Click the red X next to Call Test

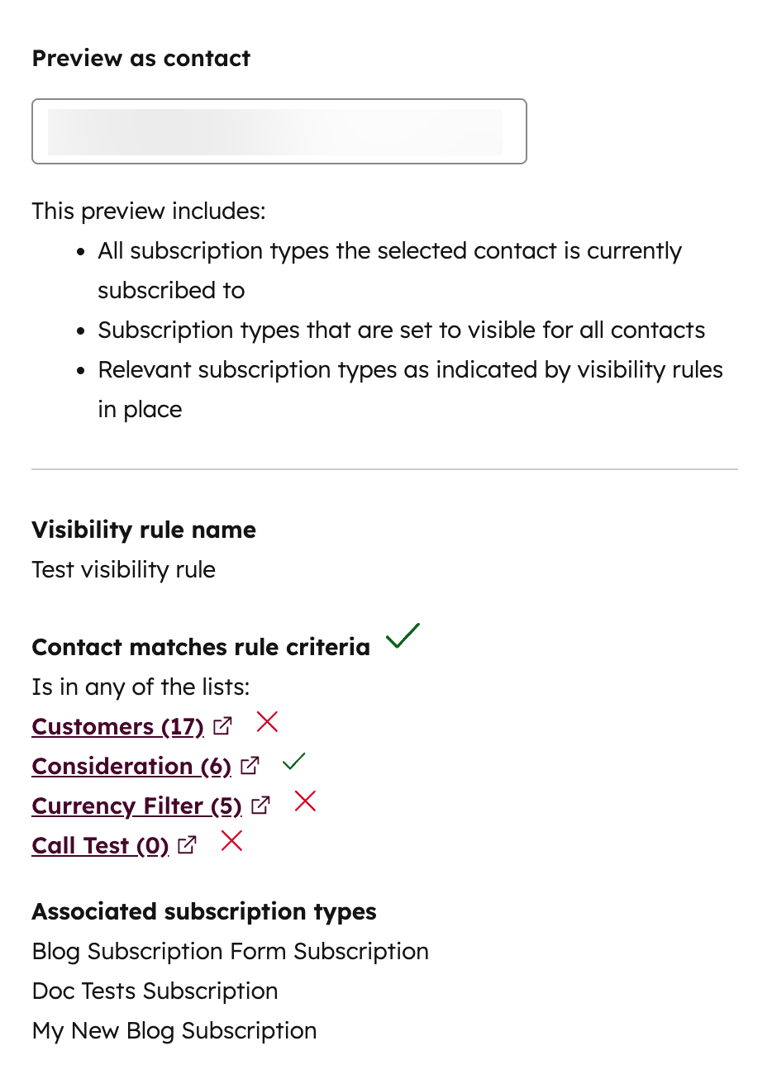point(231,841)
